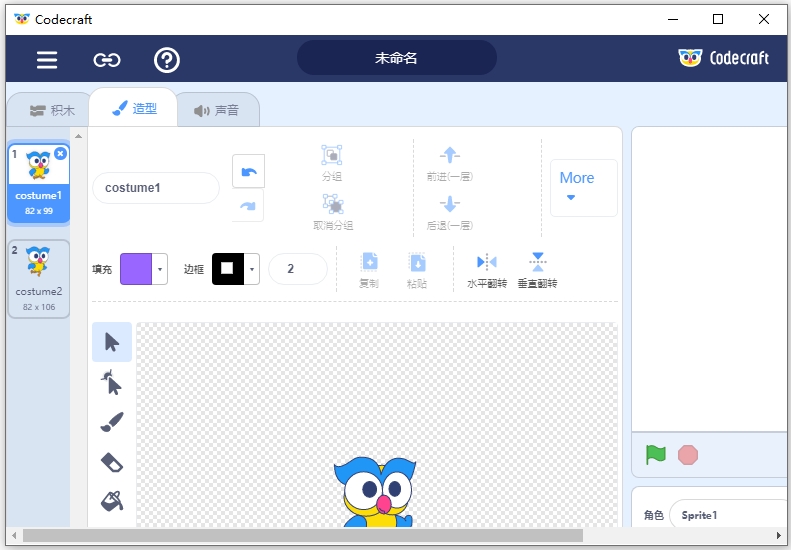
Task: Open the help question mark icon
Action: point(167,60)
